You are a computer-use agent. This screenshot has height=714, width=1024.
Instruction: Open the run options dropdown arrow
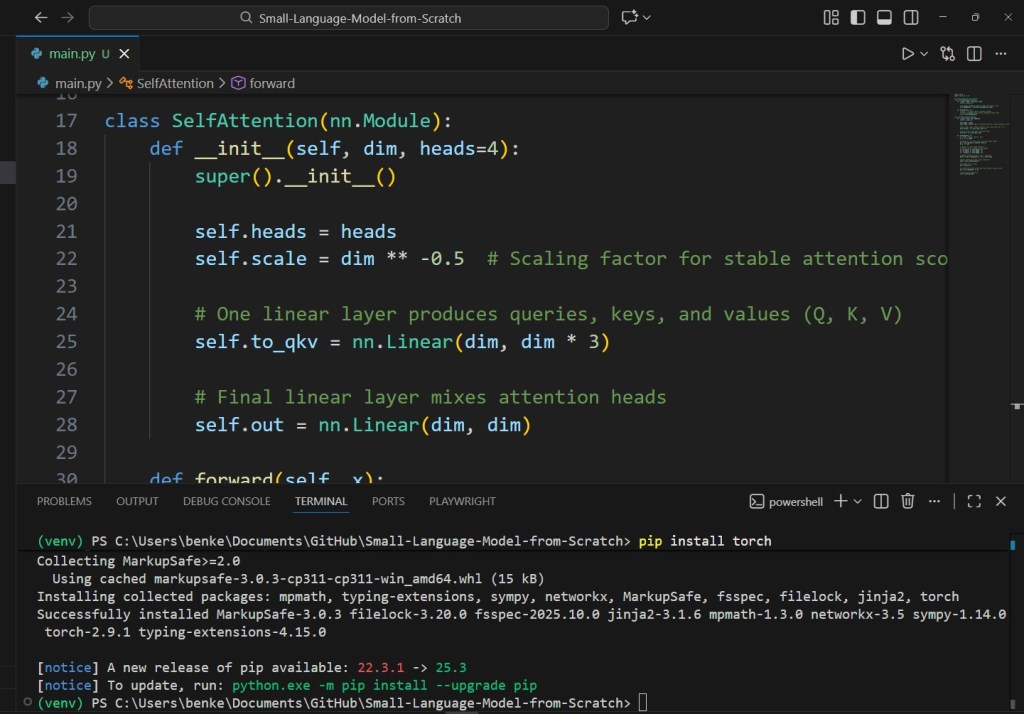(x=923, y=54)
